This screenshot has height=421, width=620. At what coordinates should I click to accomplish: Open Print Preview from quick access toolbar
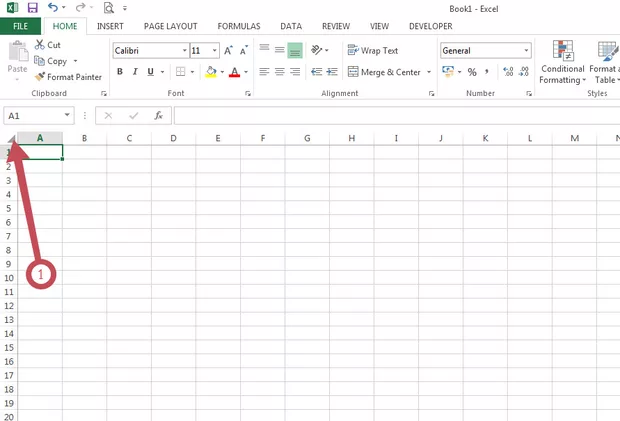point(108,8)
